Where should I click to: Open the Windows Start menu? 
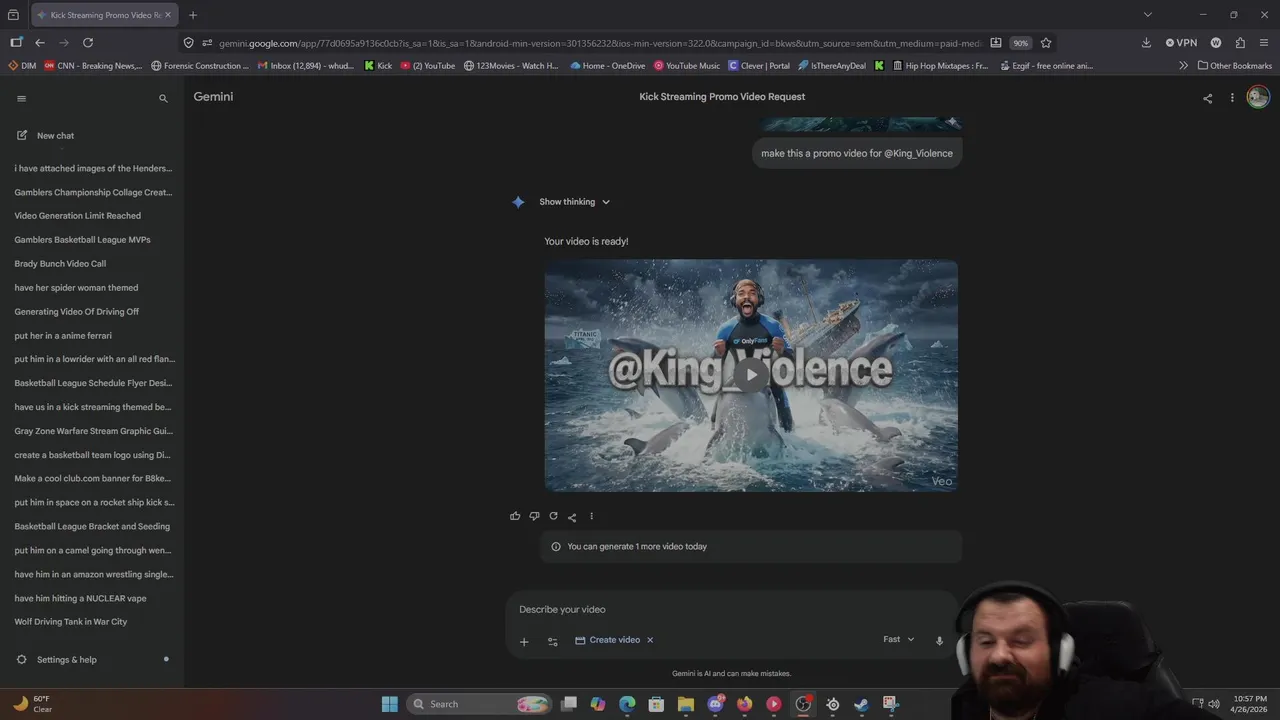tap(390, 704)
